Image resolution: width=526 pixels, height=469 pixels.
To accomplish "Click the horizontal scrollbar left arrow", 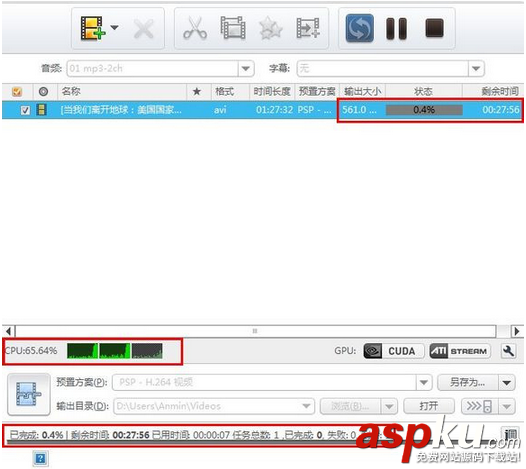I will pos(9,331).
